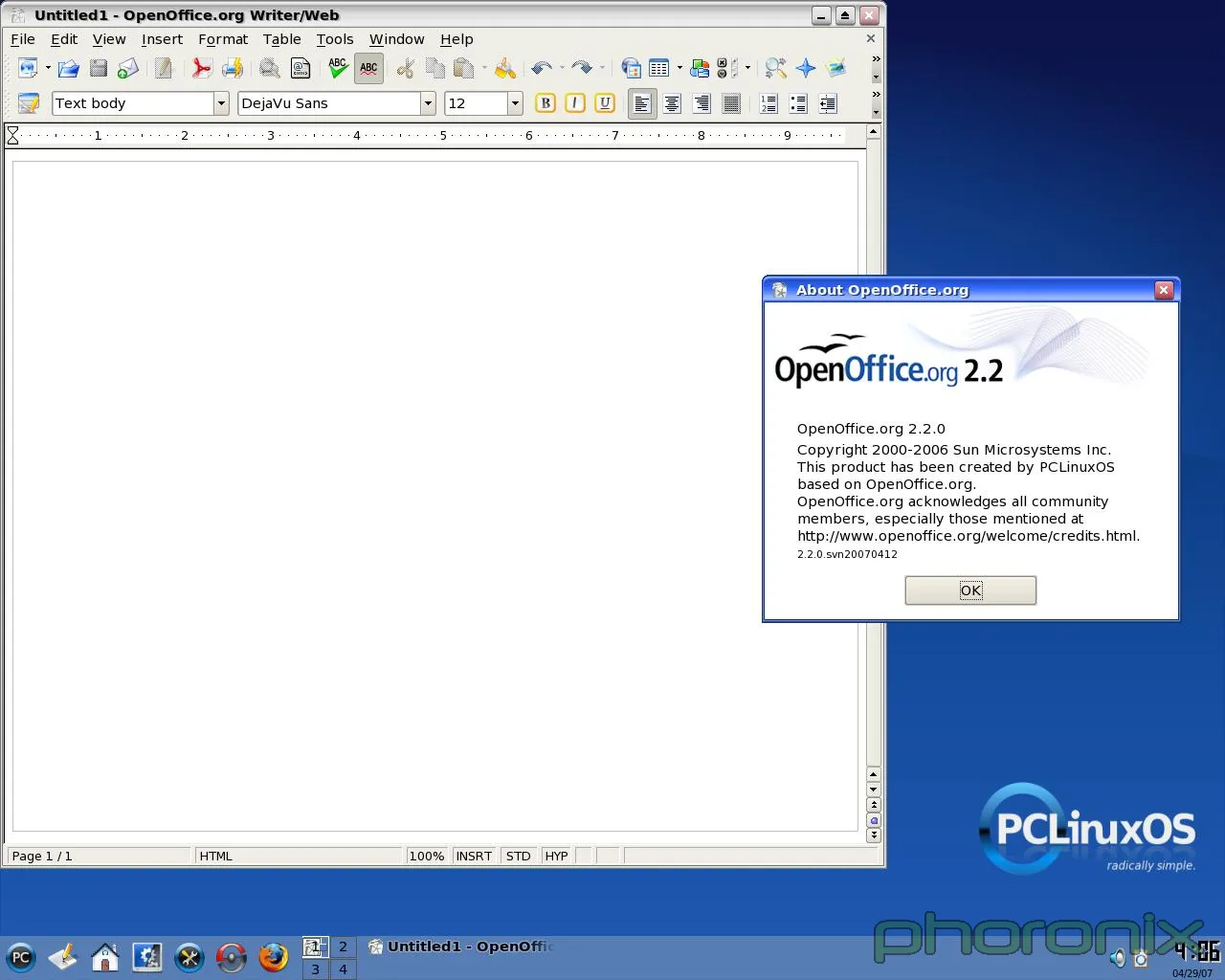Screen dimensions: 1225x980
Task: Insert a hyperlink via the globe icon
Action: pyautogui.click(x=631, y=68)
